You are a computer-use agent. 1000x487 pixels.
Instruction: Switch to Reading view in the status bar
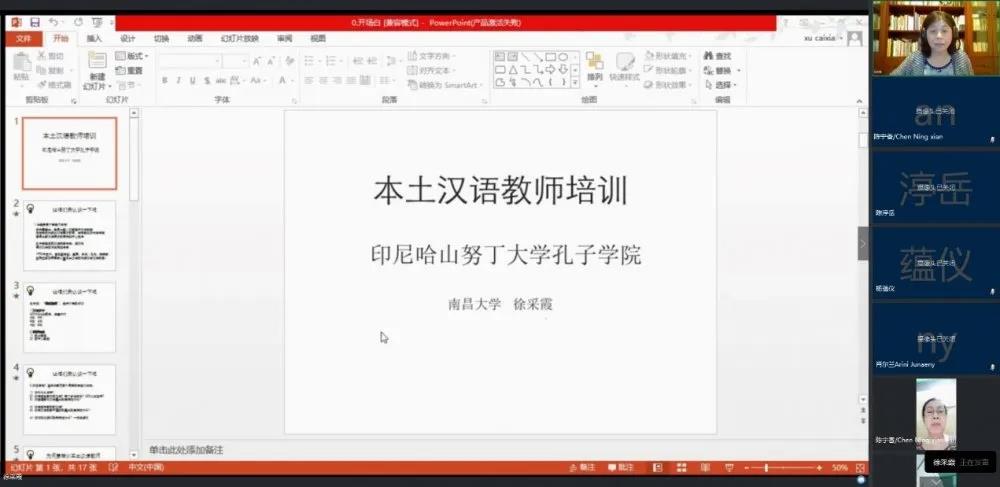coord(705,467)
